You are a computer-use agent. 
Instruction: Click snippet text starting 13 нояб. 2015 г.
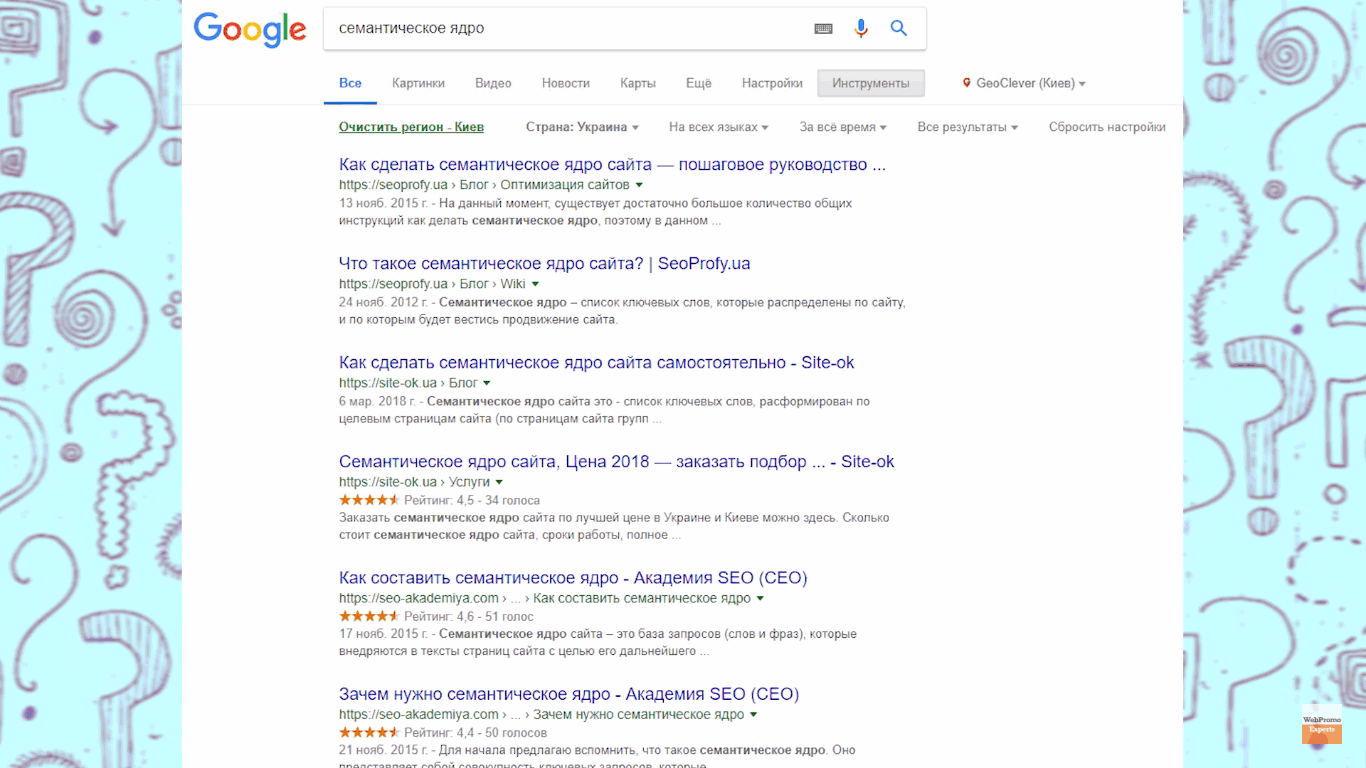tap(595, 212)
